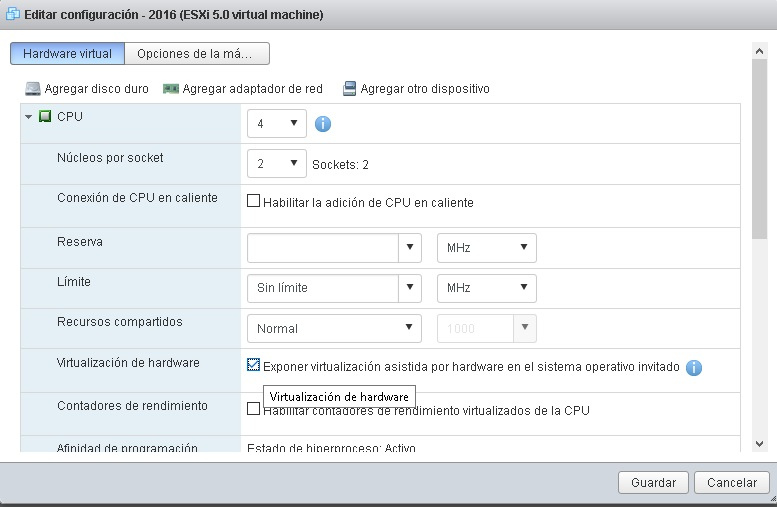Click the VM icon in the dialog title bar
This screenshot has height=507, width=777.
pyautogui.click(x=14, y=16)
